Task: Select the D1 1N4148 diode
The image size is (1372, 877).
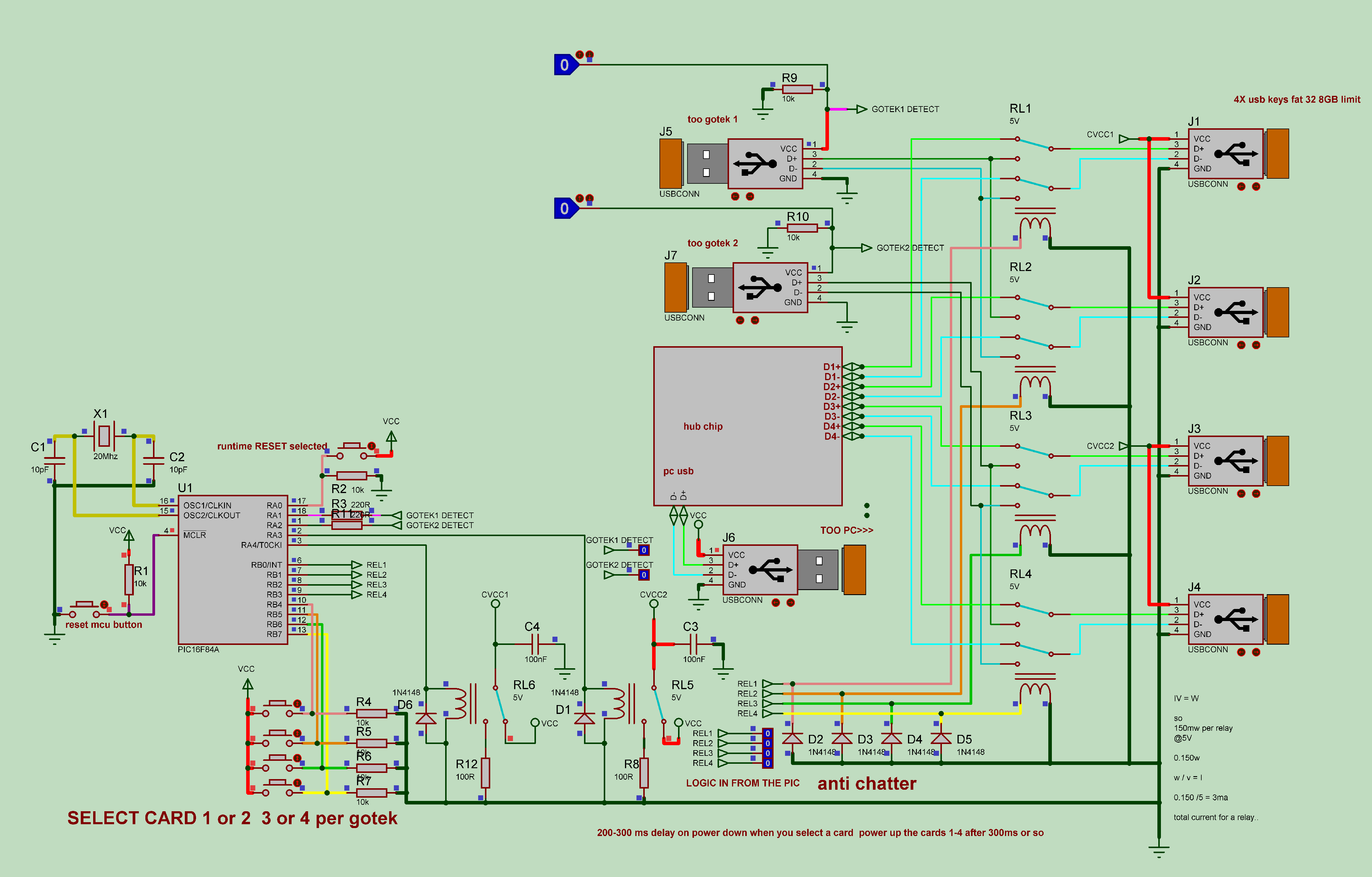Action: (x=584, y=718)
